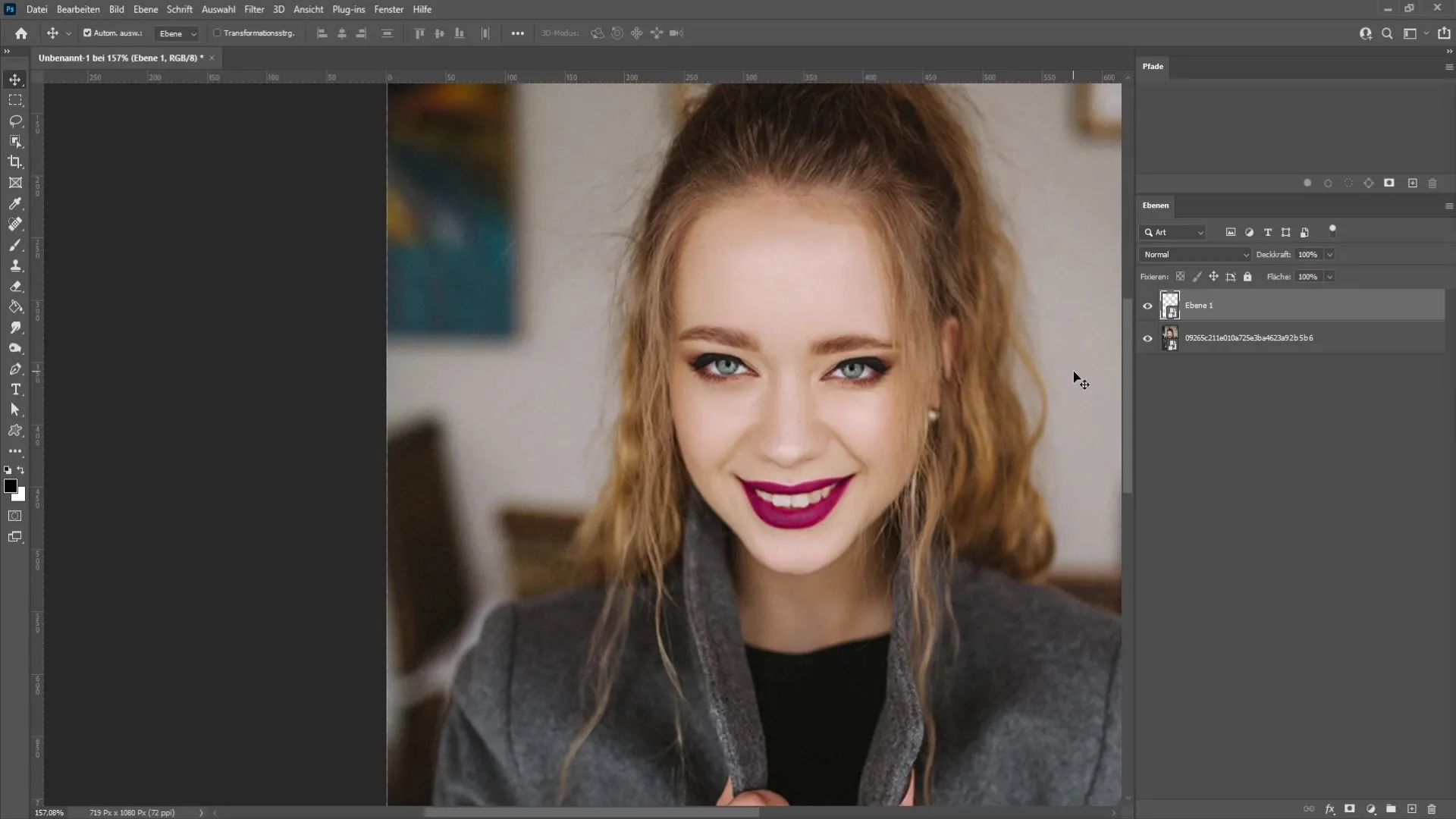1456x819 pixels.
Task: Click the Ebene 1 layer thumbnail
Action: (x=1169, y=304)
